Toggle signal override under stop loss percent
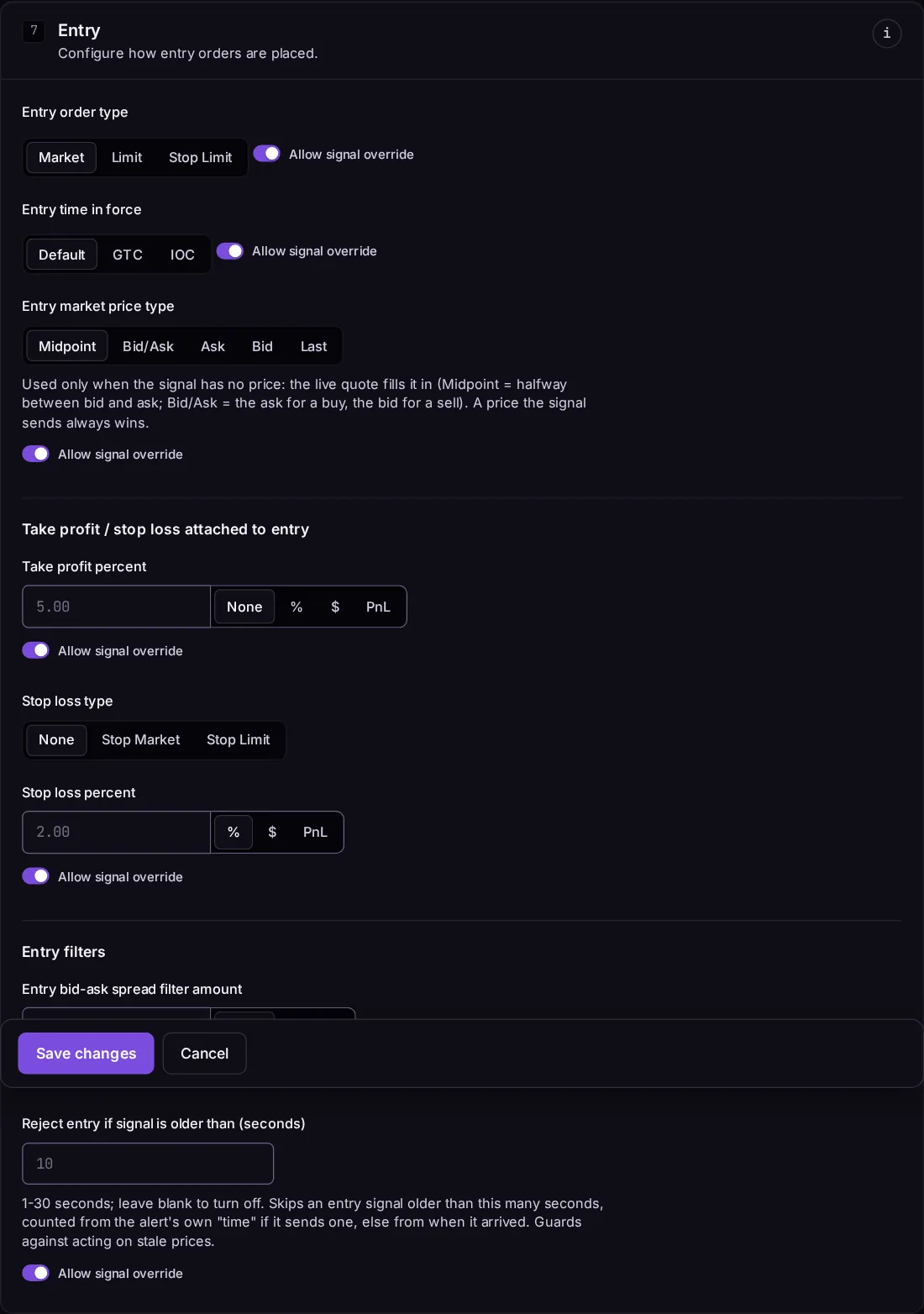This screenshot has height=1314, width=924. 35,876
